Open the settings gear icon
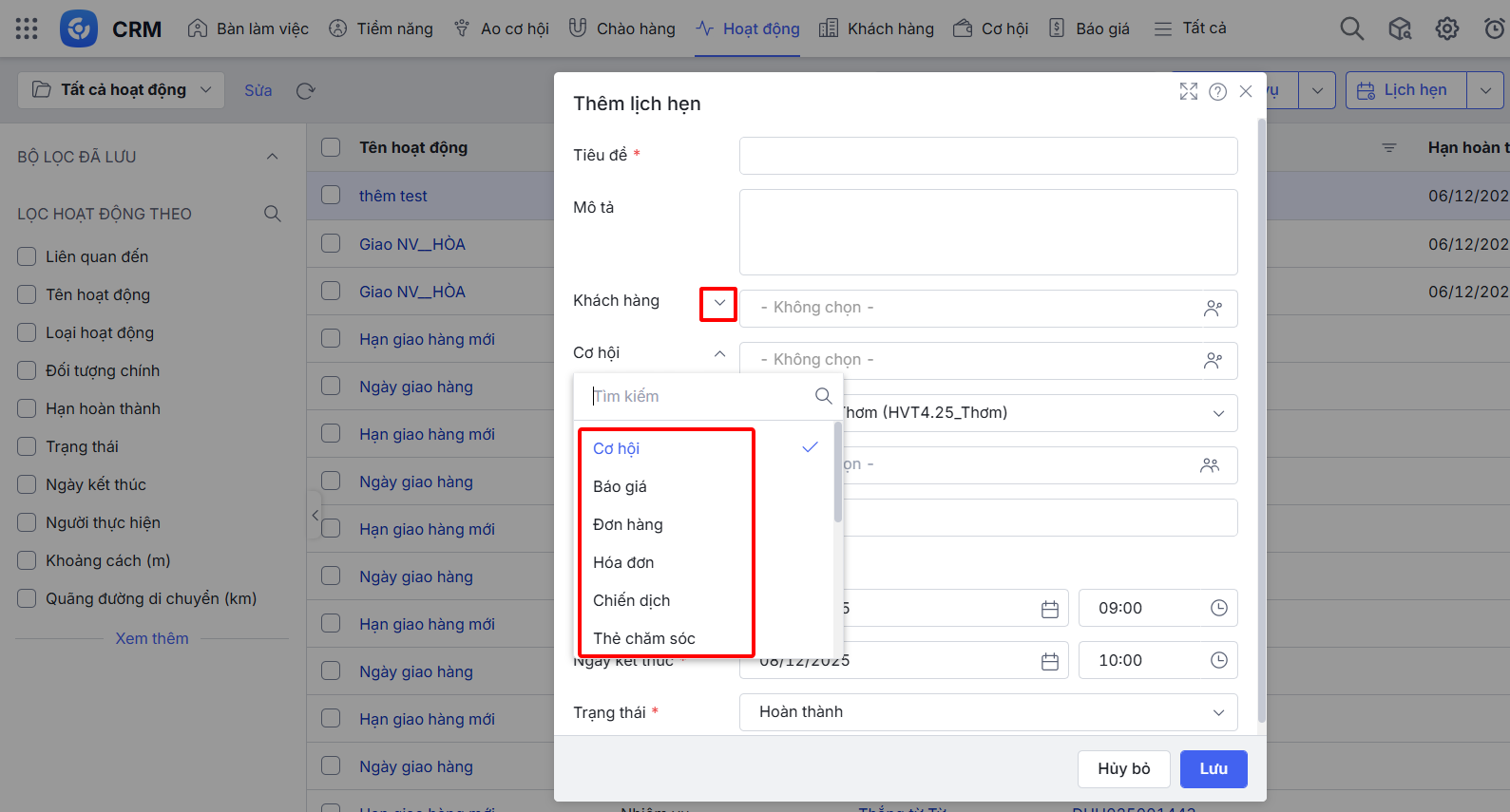 [1446, 28]
